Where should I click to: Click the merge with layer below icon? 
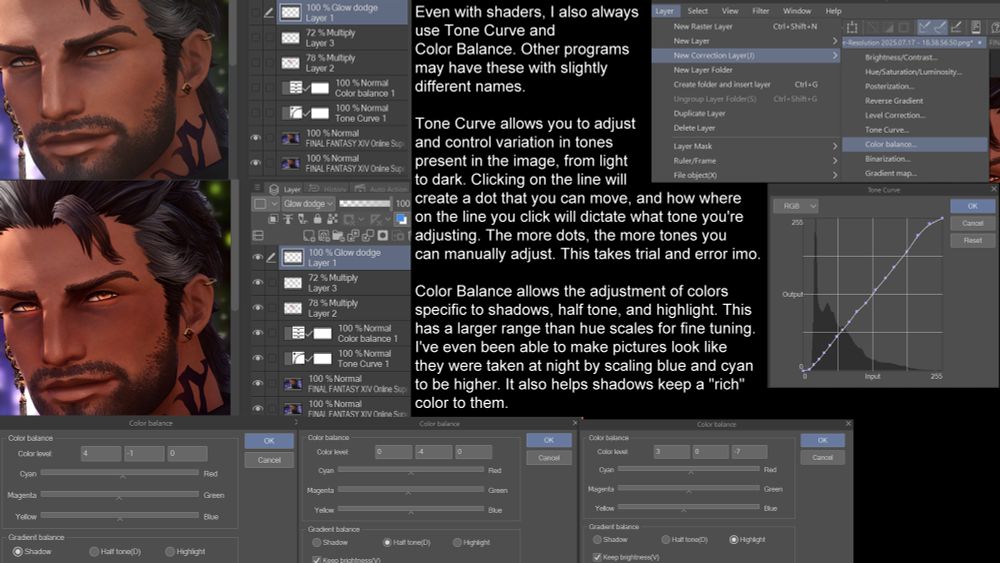click(x=368, y=236)
